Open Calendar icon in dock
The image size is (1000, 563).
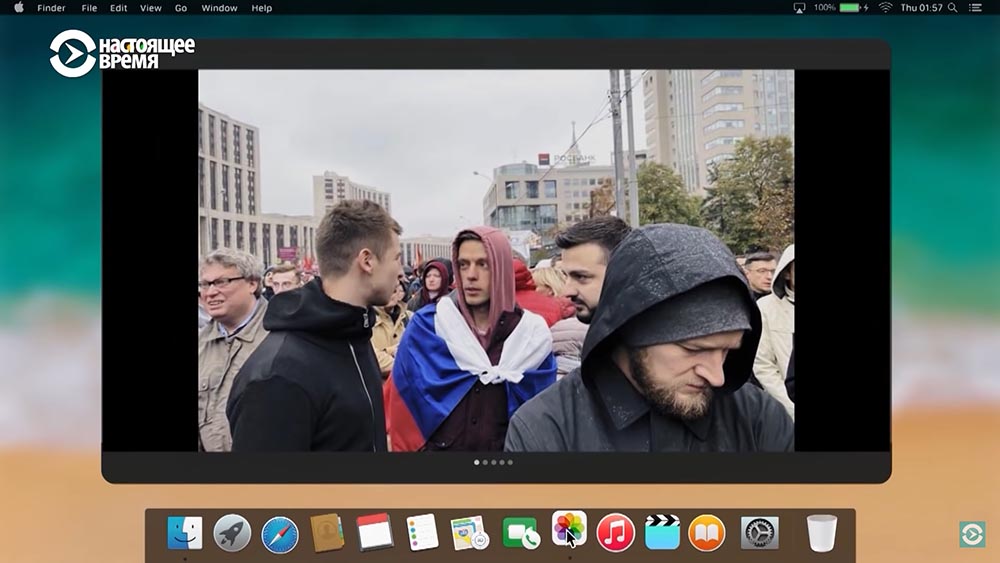click(x=374, y=532)
